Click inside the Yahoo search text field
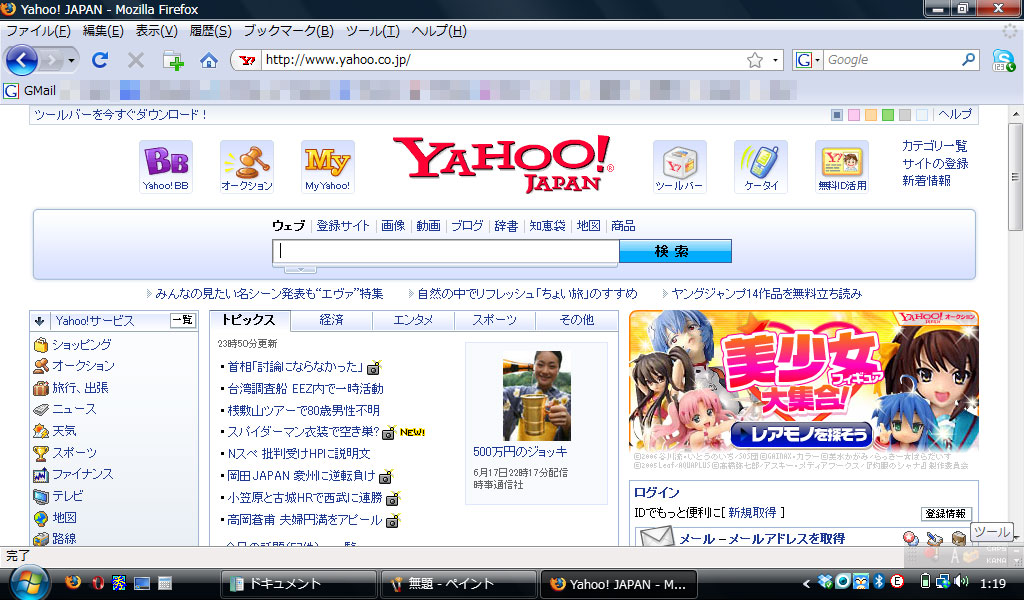 445,251
